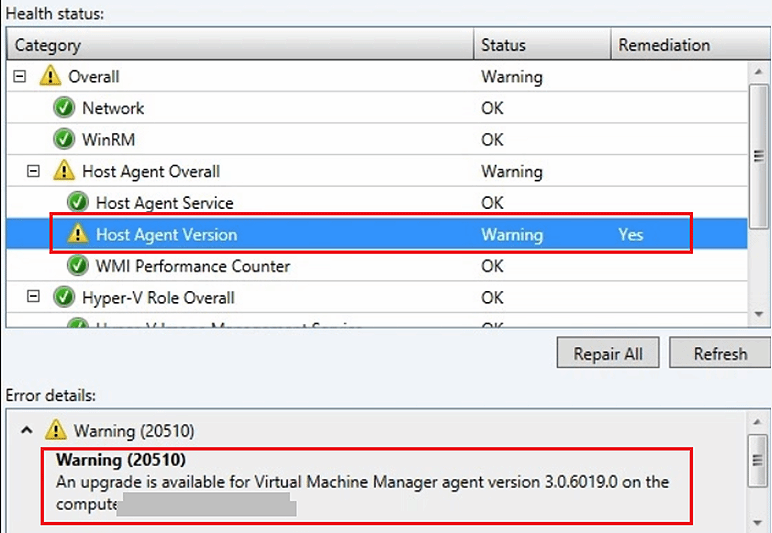Sort by the Category column header
The image size is (772, 533).
pyautogui.click(x=240, y=45)
